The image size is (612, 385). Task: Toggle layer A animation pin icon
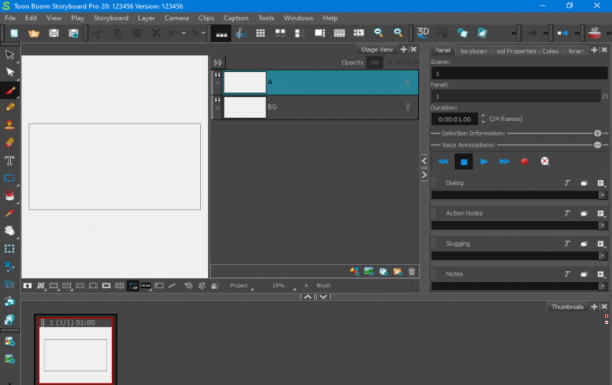(408, 82)
